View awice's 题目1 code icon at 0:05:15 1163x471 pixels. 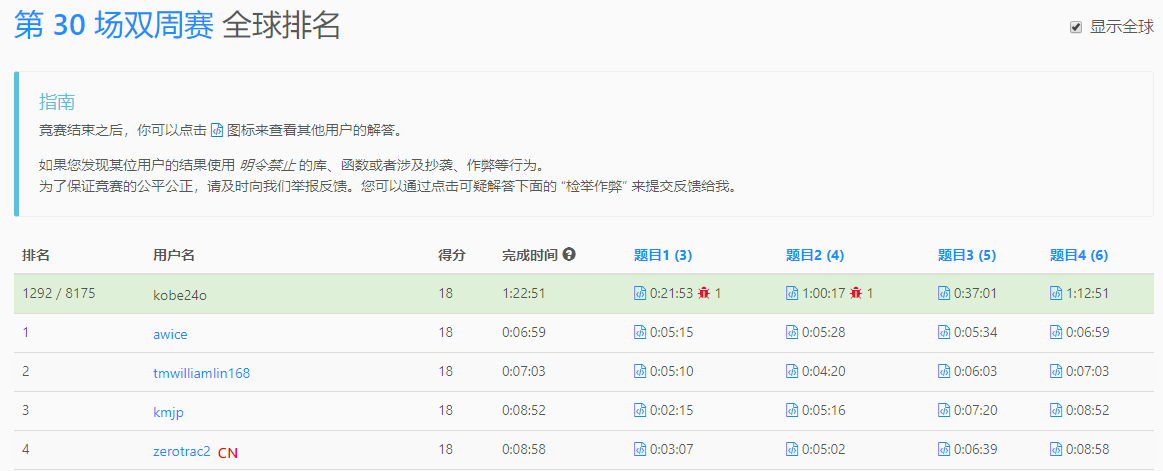pos(640,332)
